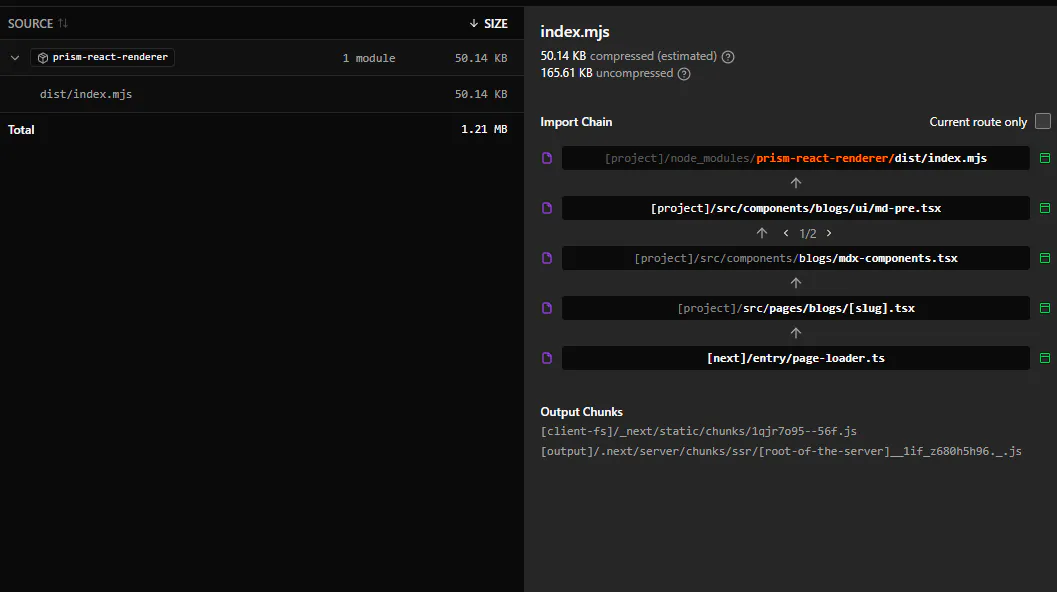The width and height of the screenshot is (1057, 592).
Task: Click the server ssr chunk output path
Action: (x=781, y=451)
